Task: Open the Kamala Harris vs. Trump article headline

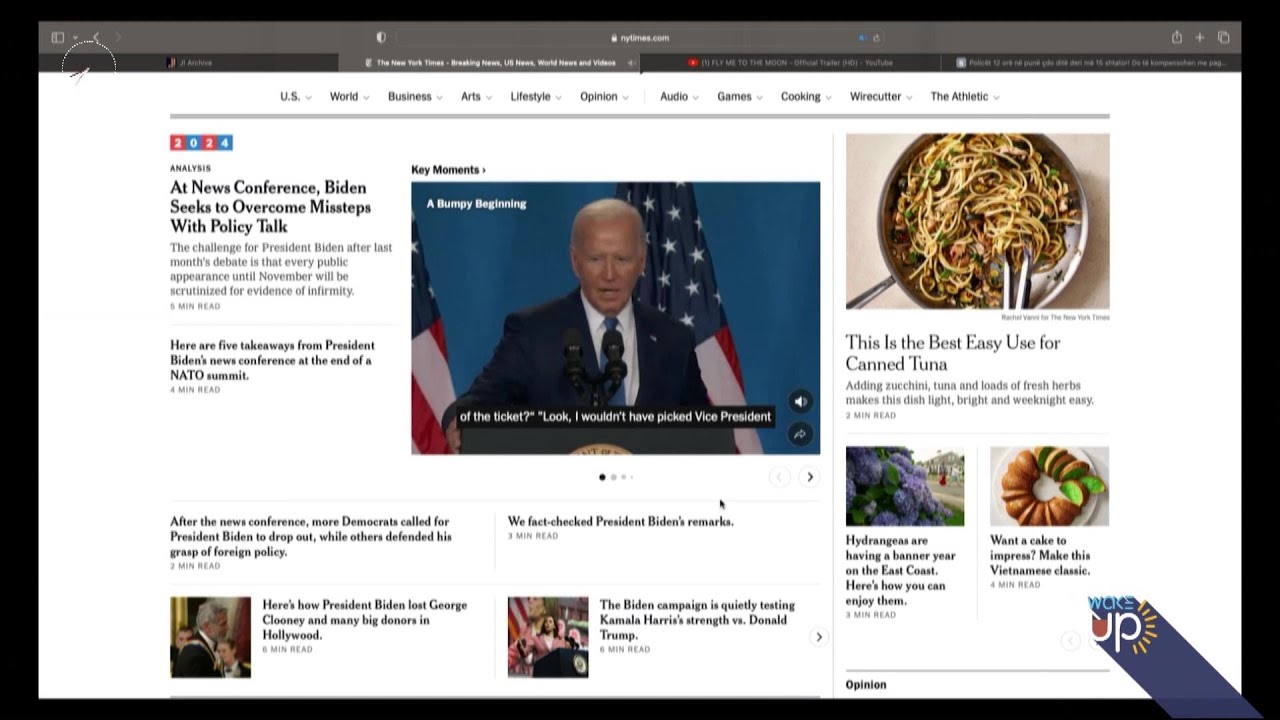Action: (697, 620)
